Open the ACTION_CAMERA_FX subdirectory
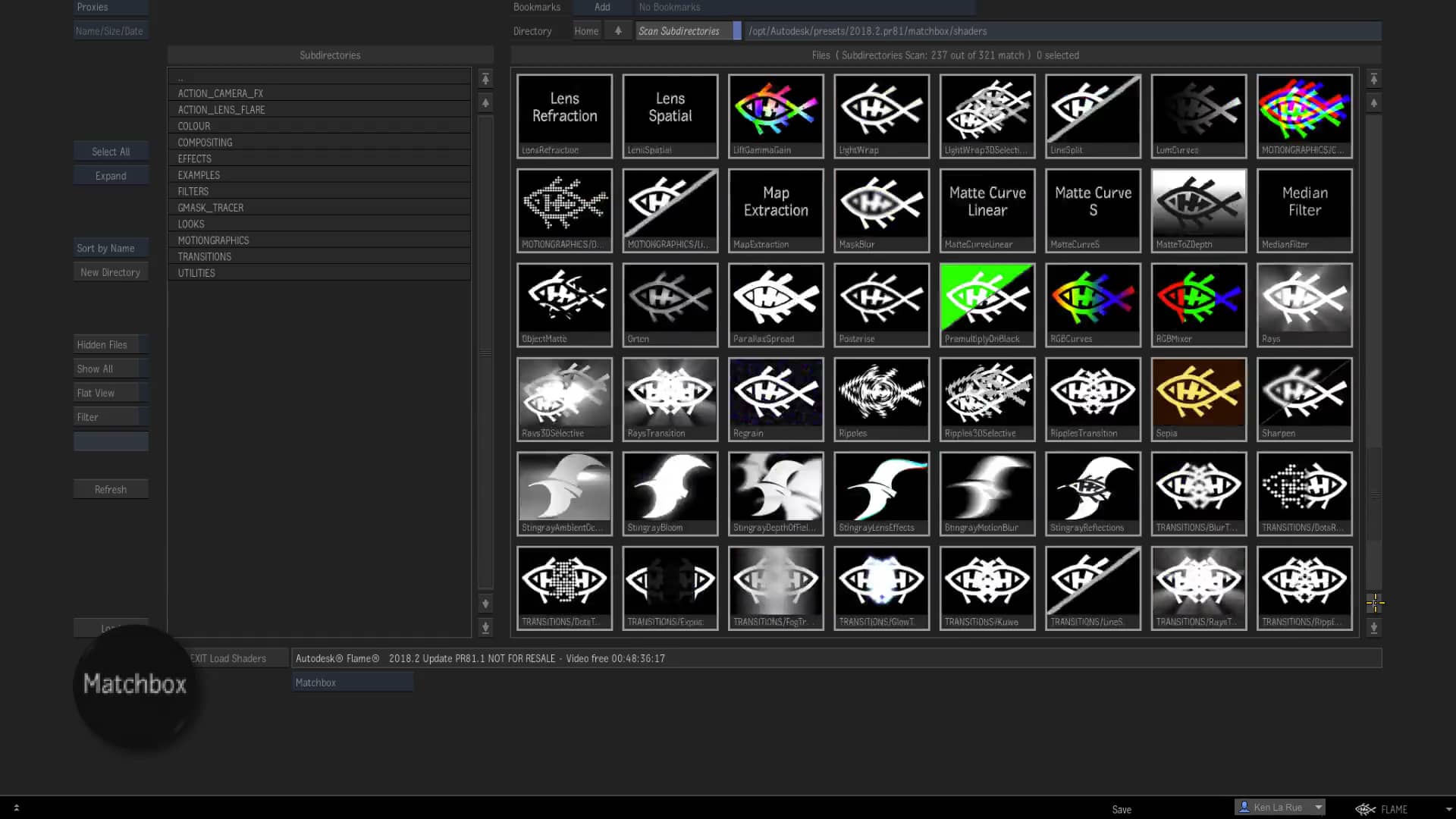 pyautogui.click(x=319, y=93)
